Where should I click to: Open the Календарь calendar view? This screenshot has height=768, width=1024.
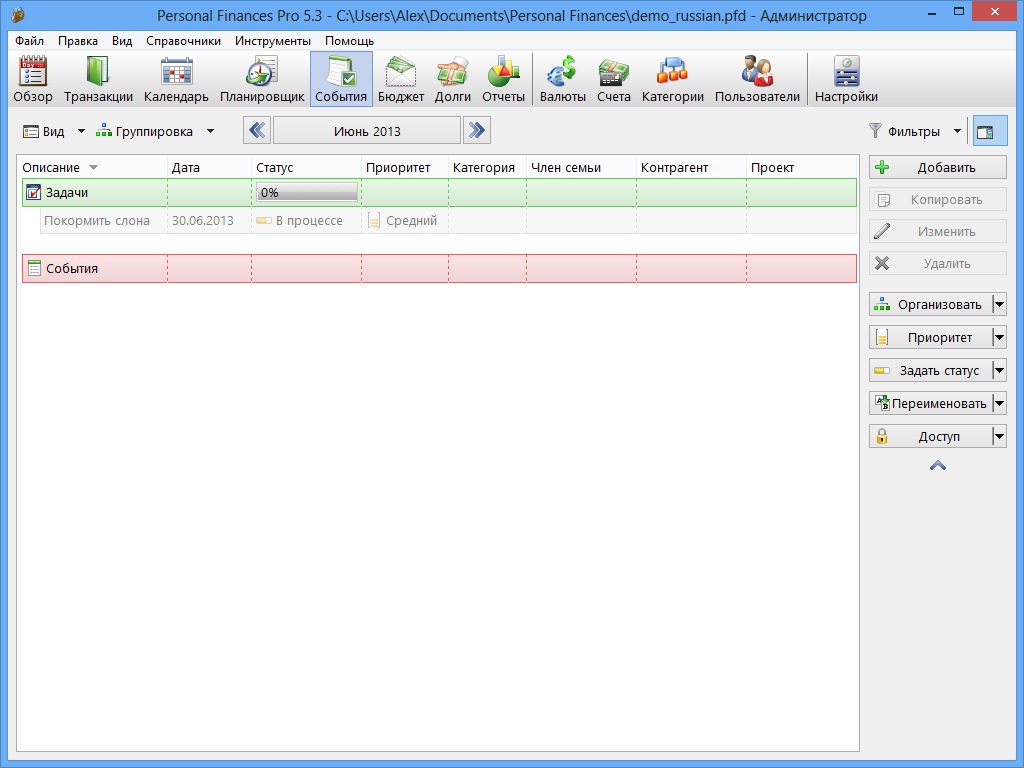176,79
